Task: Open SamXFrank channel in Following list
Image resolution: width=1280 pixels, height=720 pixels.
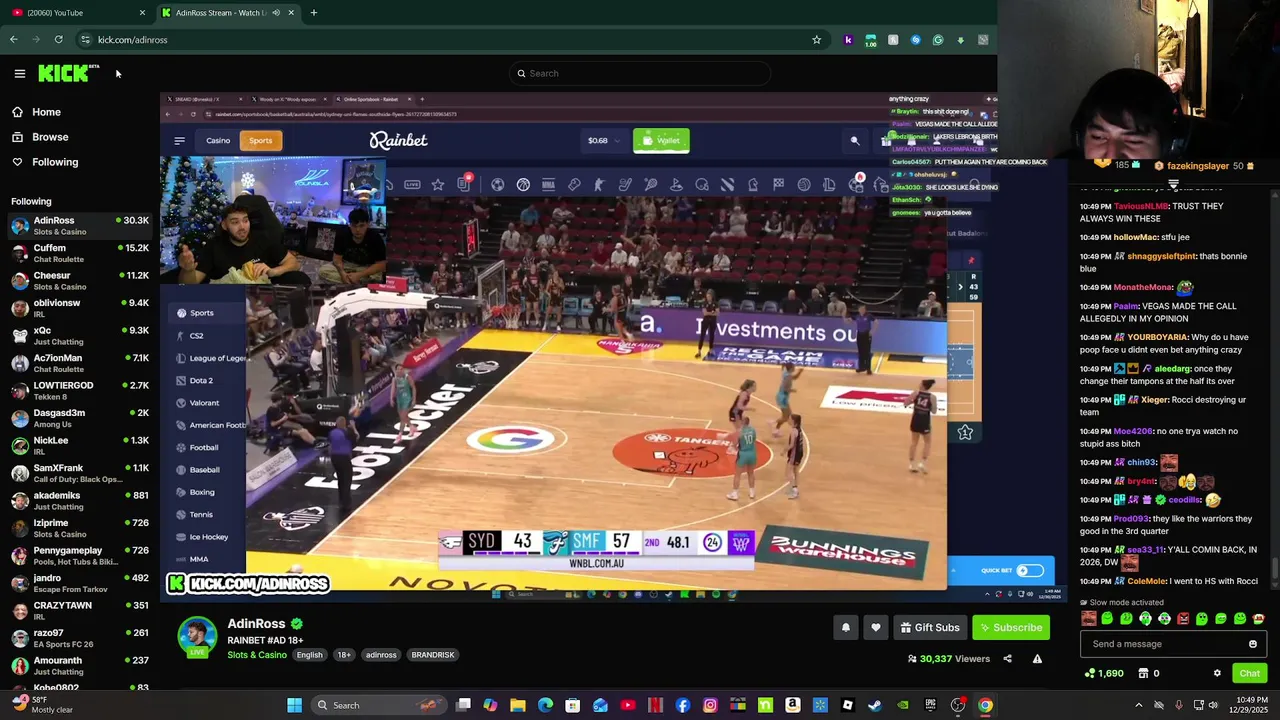Action: (x=80, y=473)
